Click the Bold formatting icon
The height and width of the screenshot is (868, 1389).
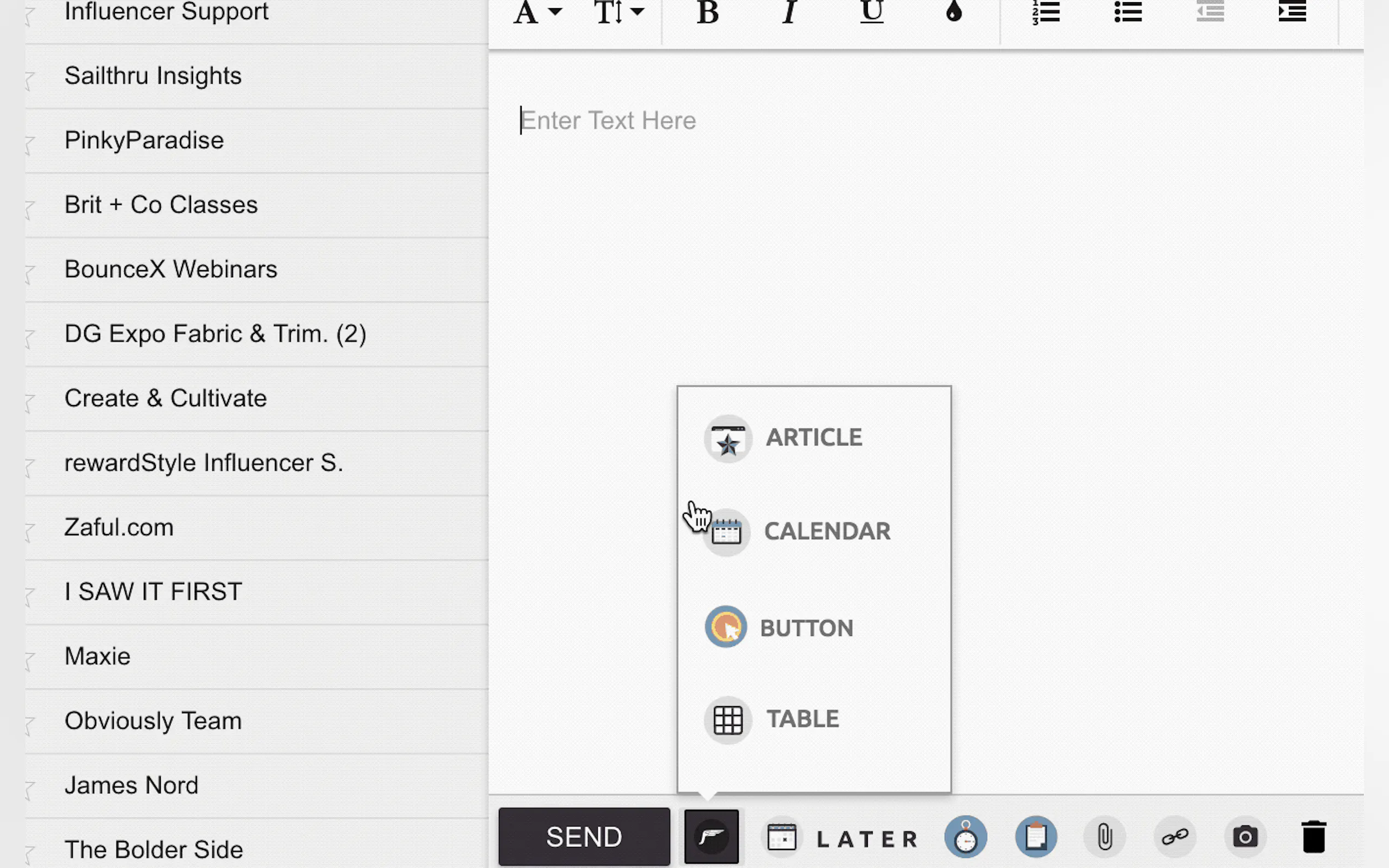(708, 11)
